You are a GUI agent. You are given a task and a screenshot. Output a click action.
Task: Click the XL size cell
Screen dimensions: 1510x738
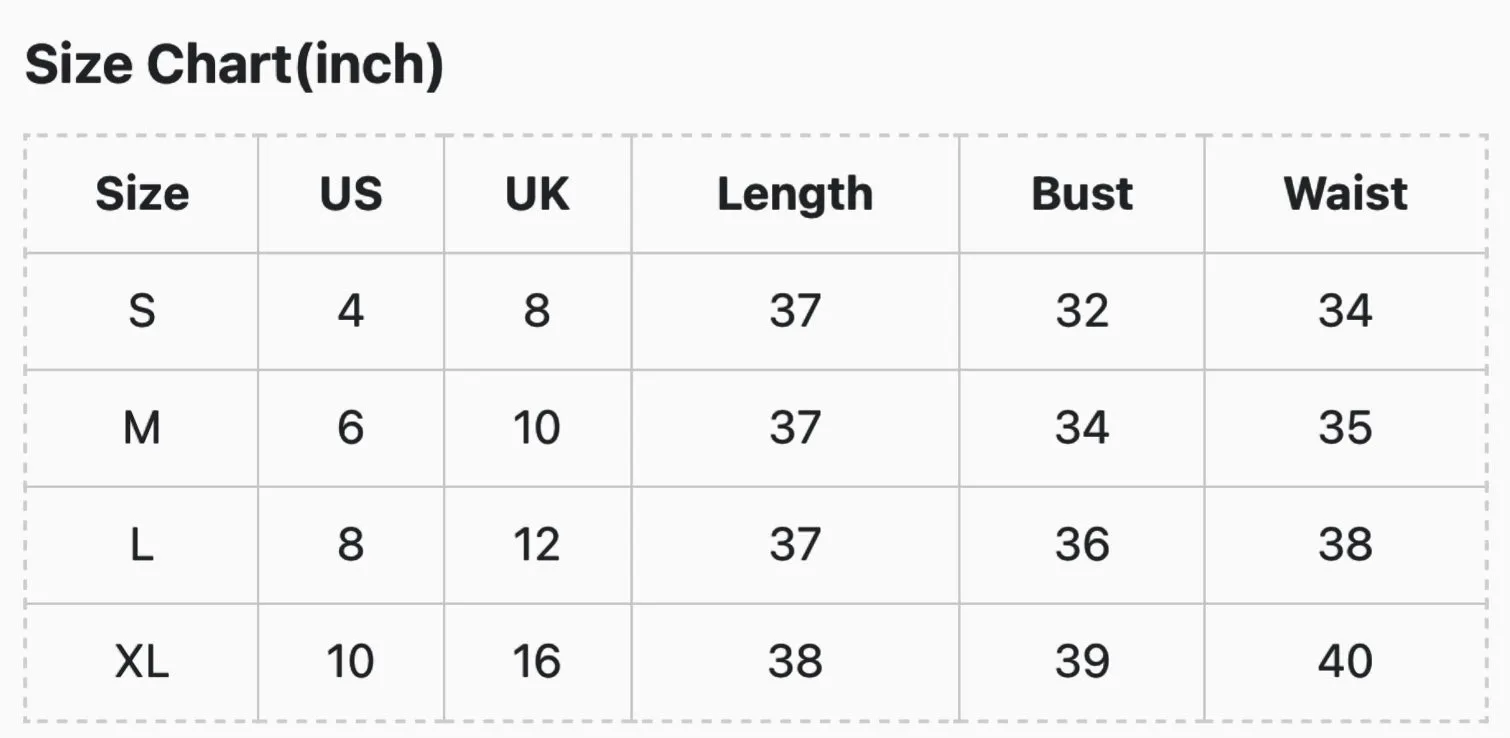click(x=142, y=662)
